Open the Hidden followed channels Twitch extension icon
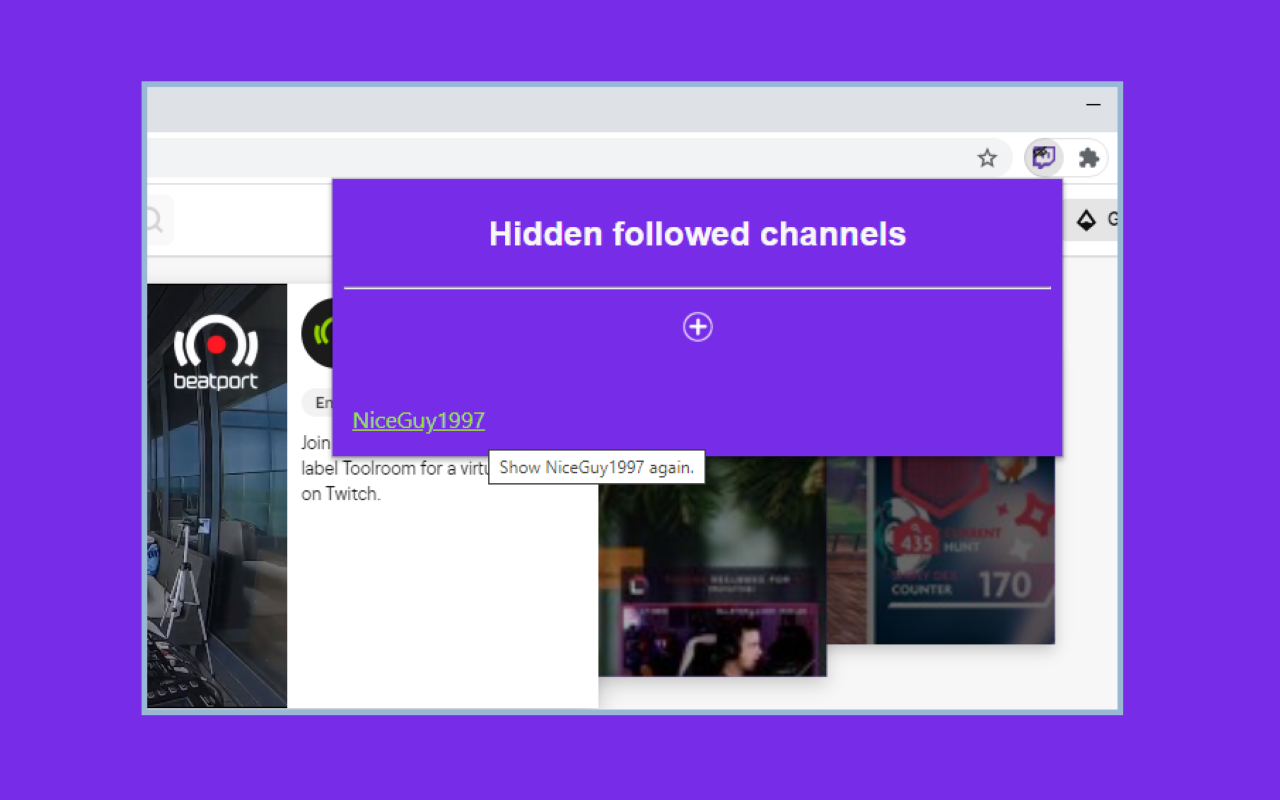 1042,157
